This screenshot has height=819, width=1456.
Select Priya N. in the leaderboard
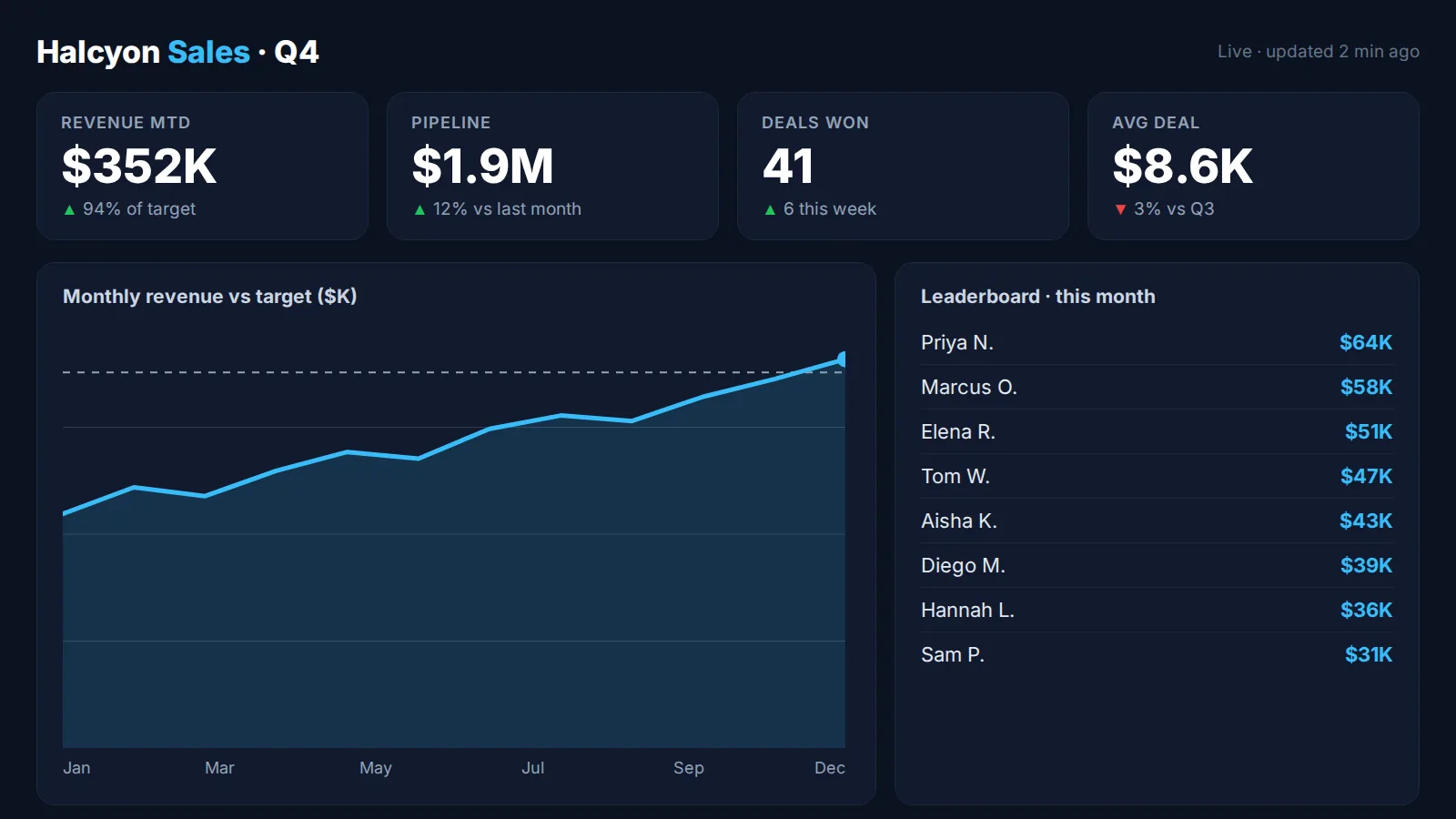coord(957,343)
